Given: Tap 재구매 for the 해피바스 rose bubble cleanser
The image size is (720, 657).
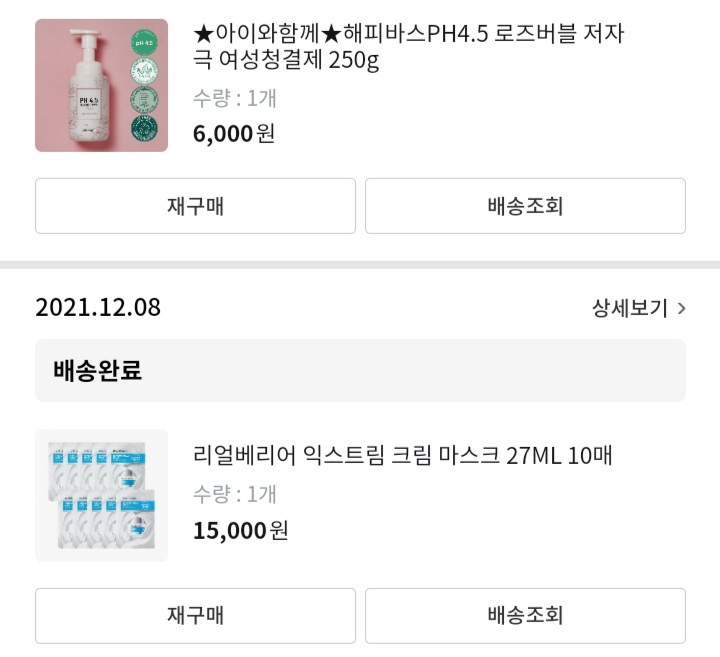Looking at the screenshot, I should 195,206.
